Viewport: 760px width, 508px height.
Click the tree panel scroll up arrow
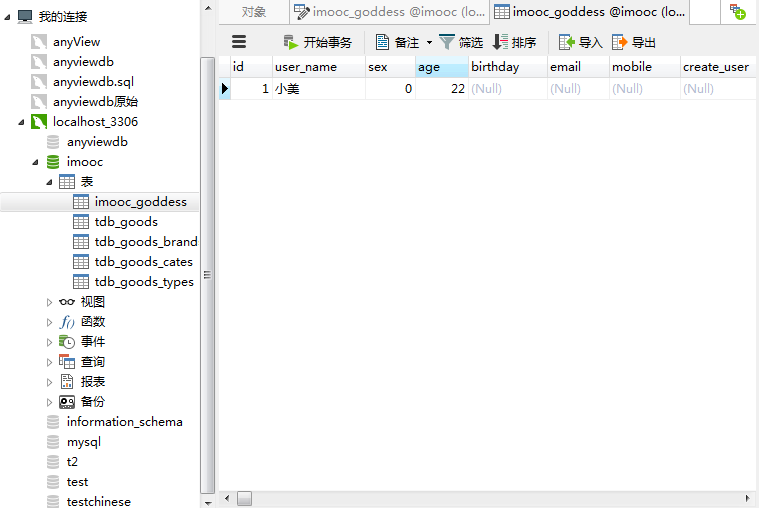(208, 8)
